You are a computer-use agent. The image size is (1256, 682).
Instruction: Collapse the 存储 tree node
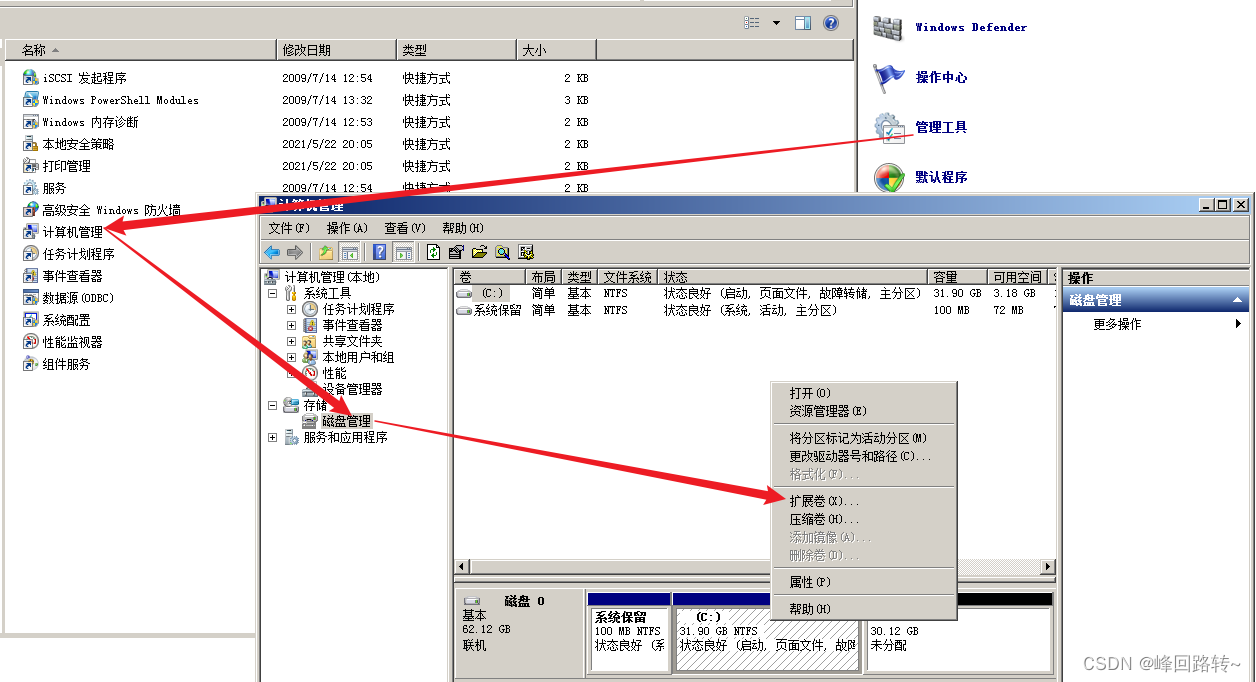coord(272,405)
